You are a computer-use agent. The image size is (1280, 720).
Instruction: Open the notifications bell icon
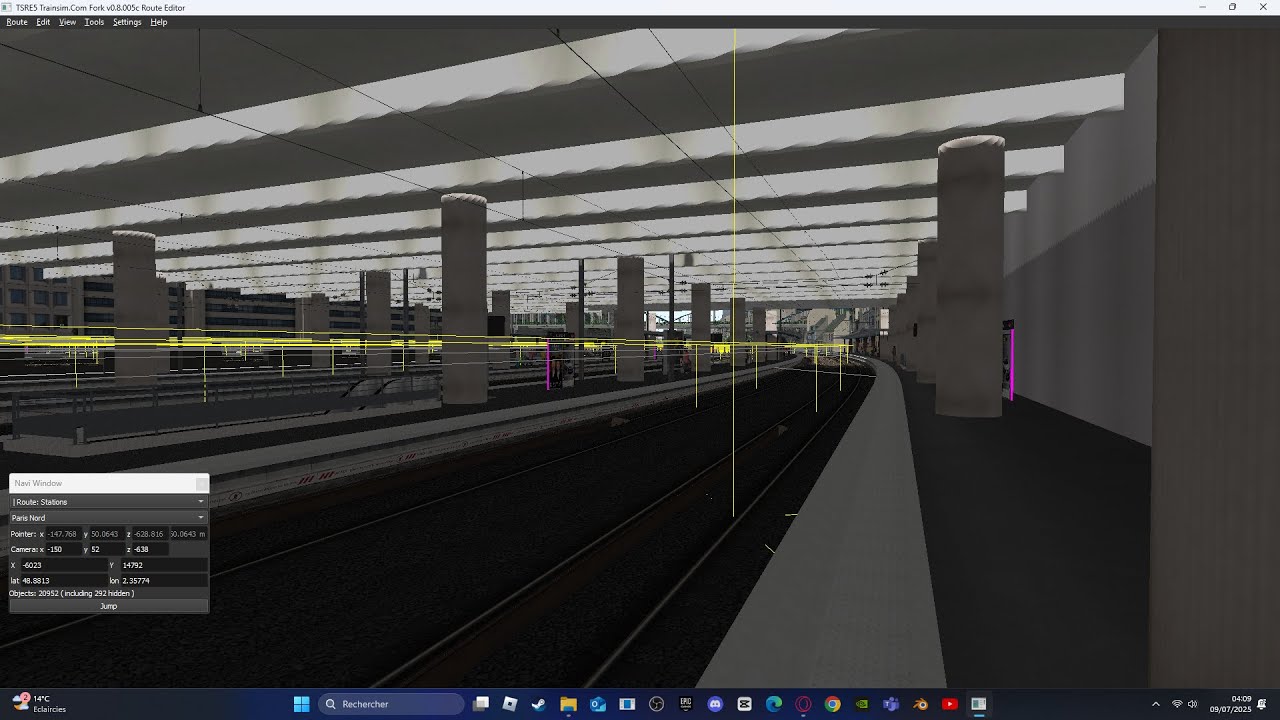[1263, 704]
